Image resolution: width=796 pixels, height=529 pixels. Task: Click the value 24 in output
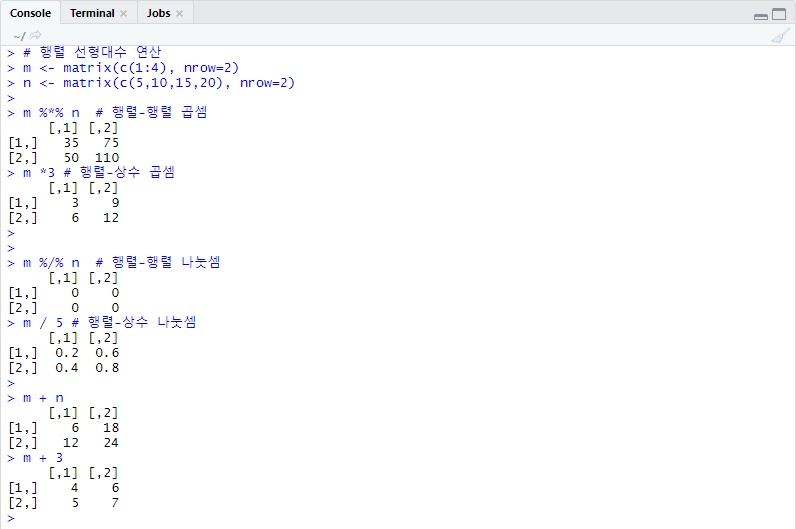[x=111, y=443]
